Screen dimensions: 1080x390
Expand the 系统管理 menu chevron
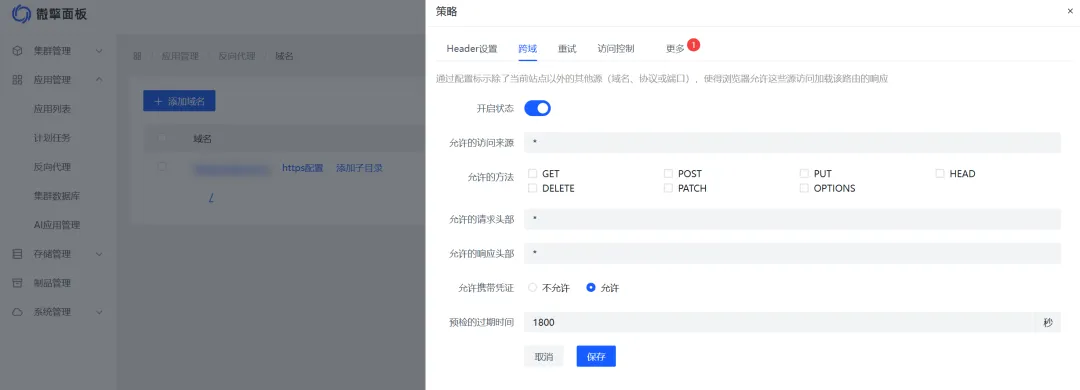tap(99, 312)
